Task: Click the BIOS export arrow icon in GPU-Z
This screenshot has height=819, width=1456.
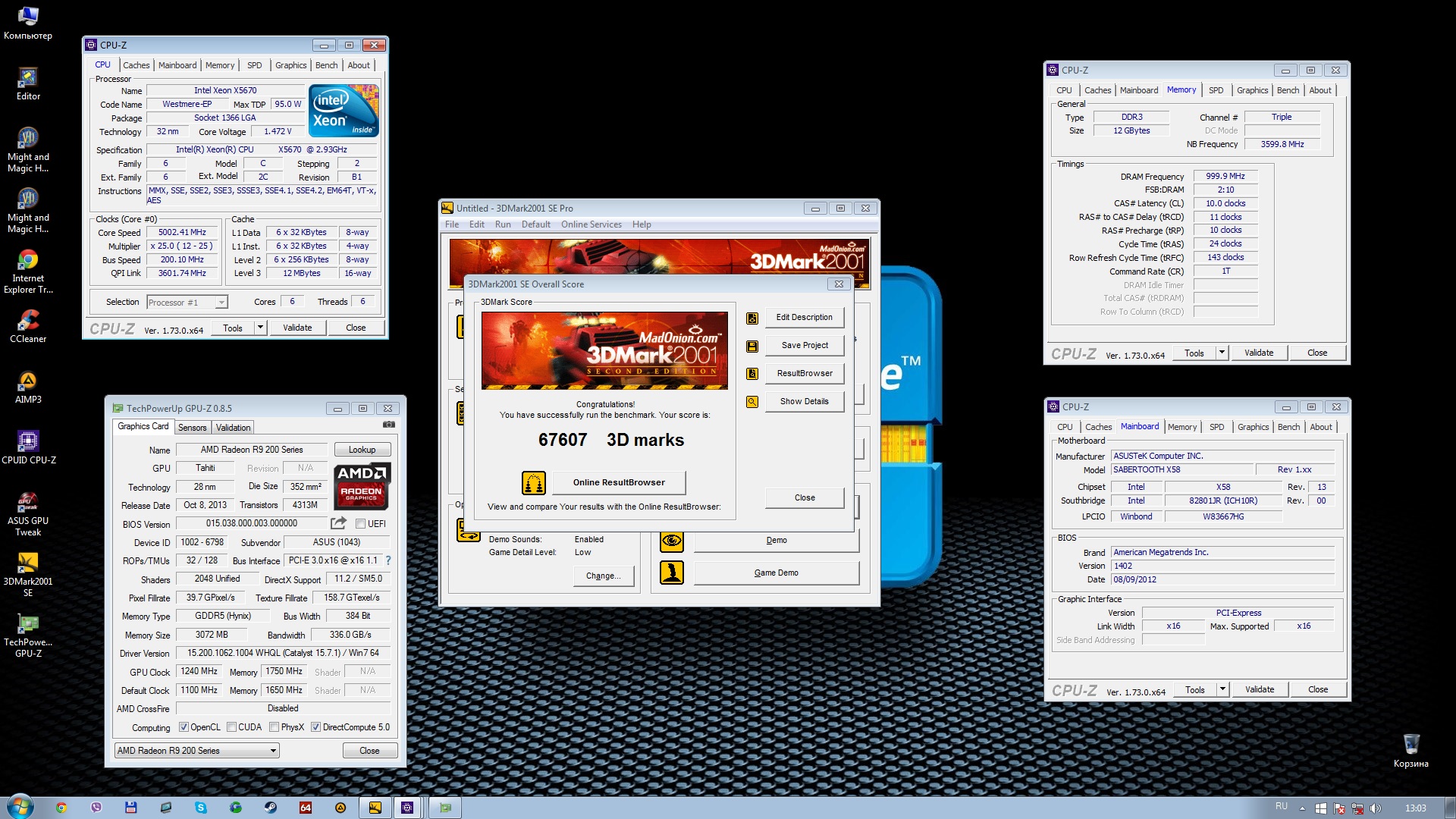Action: click(338, 523)
